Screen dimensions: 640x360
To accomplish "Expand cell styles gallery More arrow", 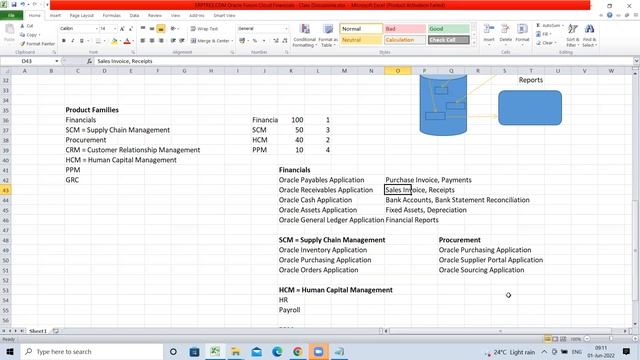I will point(474,43).
